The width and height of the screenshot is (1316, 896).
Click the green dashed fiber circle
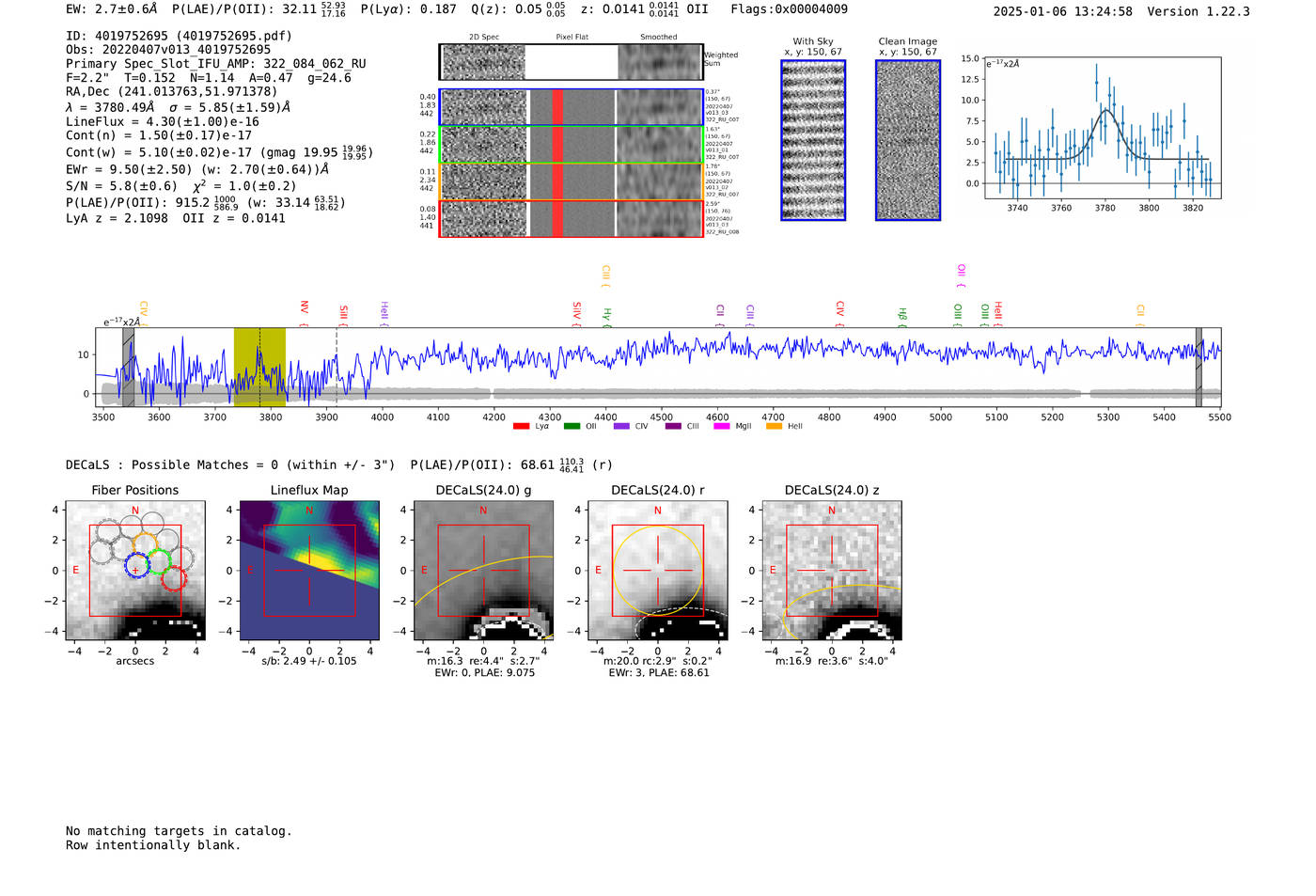[x=160, y=562]
